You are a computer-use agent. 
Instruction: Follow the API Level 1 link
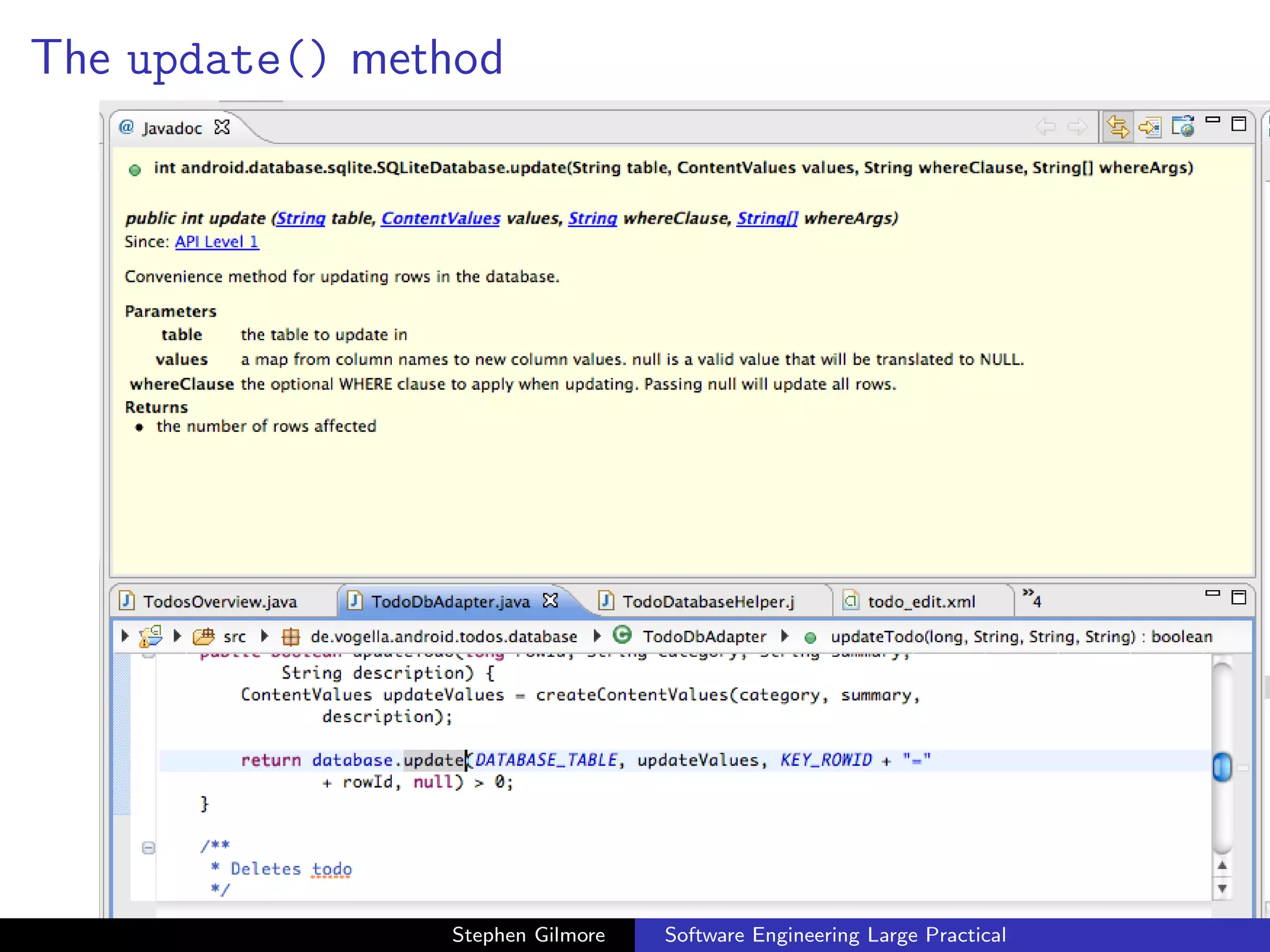[x=217, y=242]
